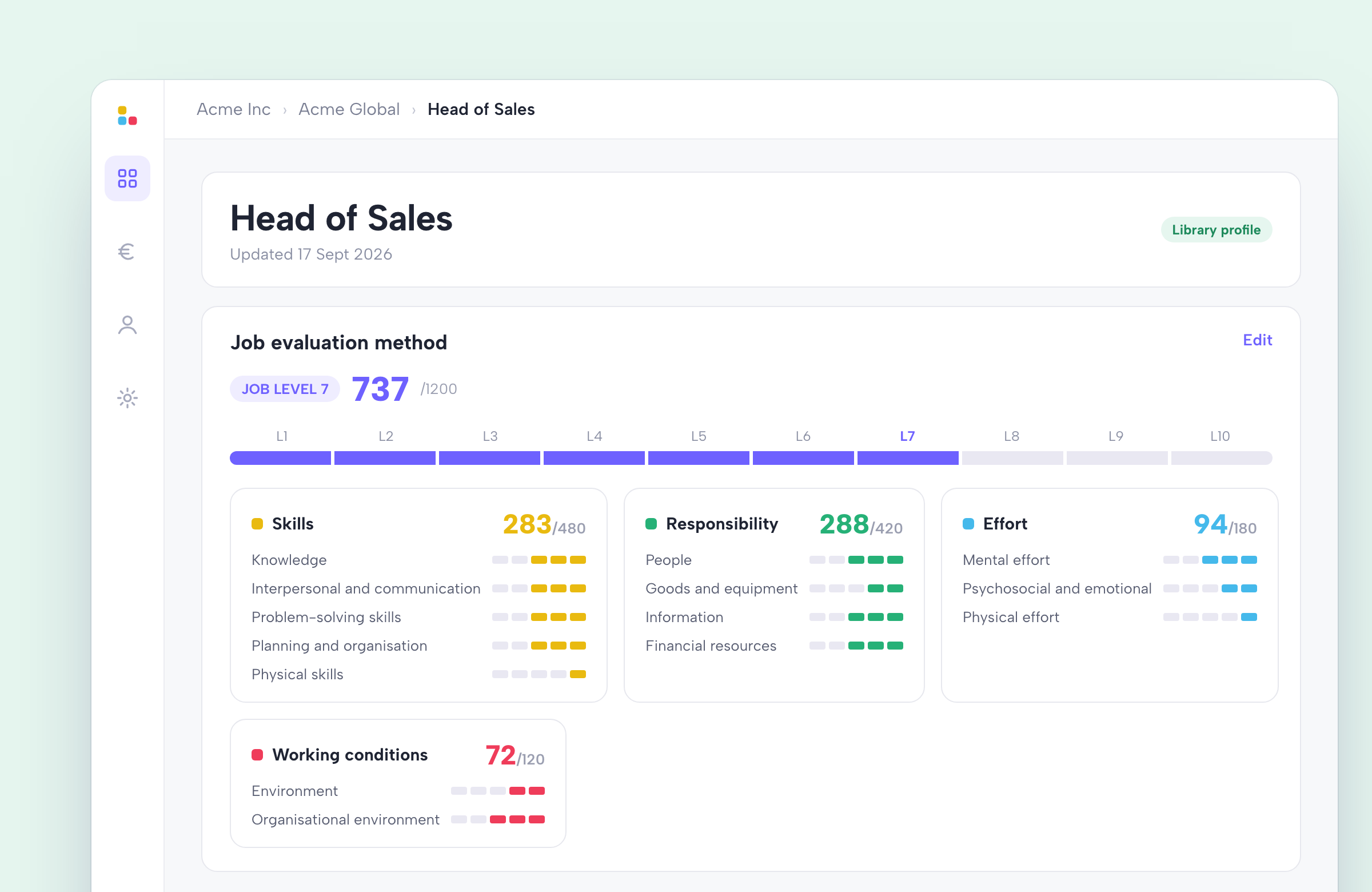Click the Skills score 283
Viewport: 1372px width, 892px height.
pyautogui.click(x=527, y=524)
